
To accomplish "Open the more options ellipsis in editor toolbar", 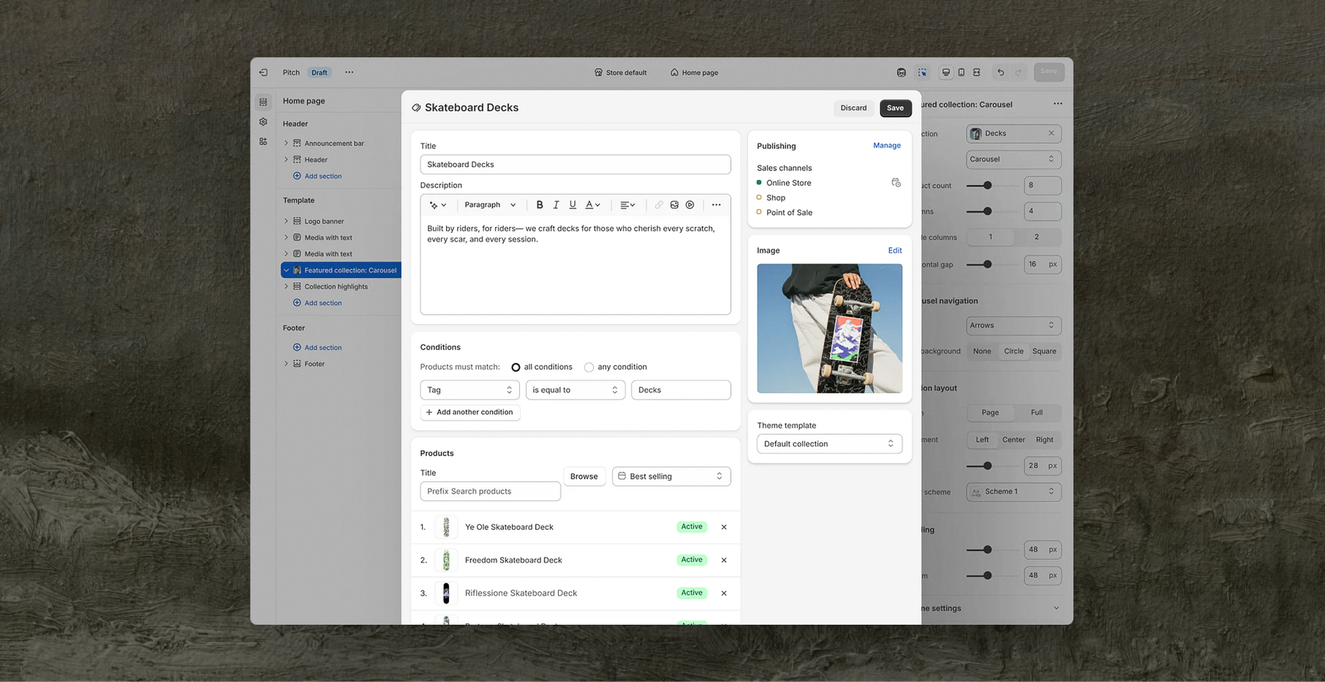I will coord(716,205).
